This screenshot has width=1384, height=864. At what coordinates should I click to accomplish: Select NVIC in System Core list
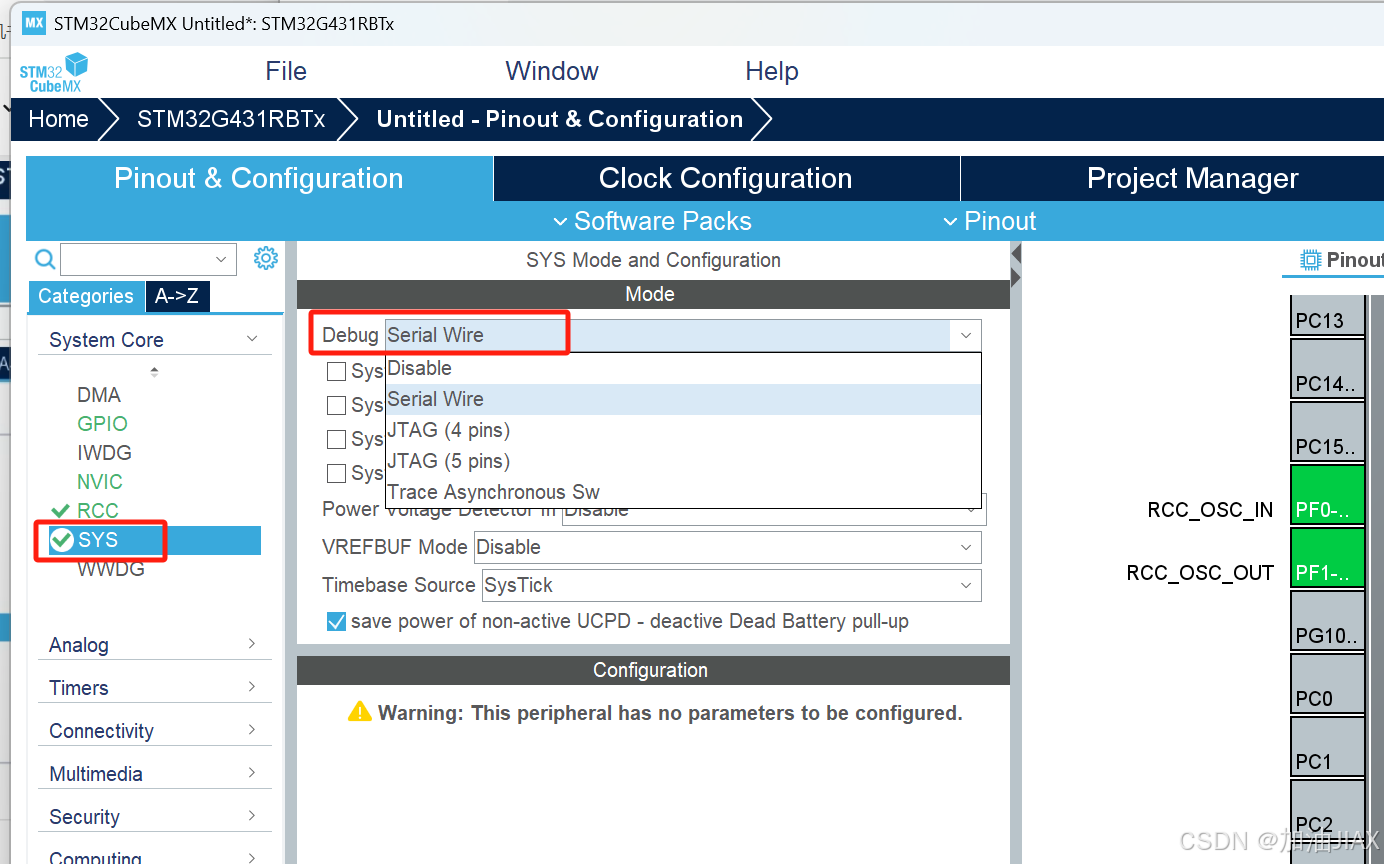coord(100,482)
